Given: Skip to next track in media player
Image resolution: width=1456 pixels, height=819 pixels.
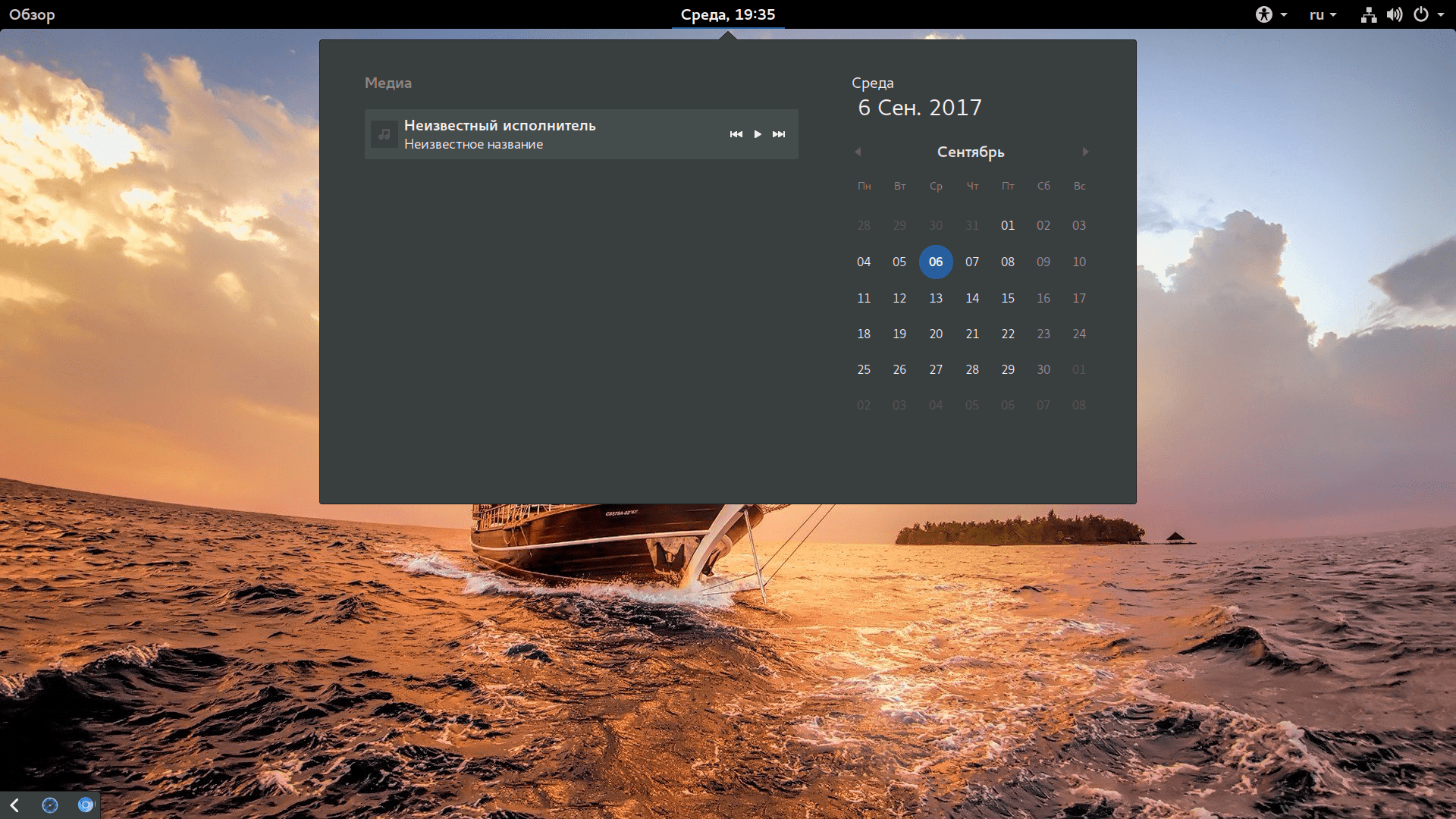Looking at the screenshot, I should [x=779, y=134].
